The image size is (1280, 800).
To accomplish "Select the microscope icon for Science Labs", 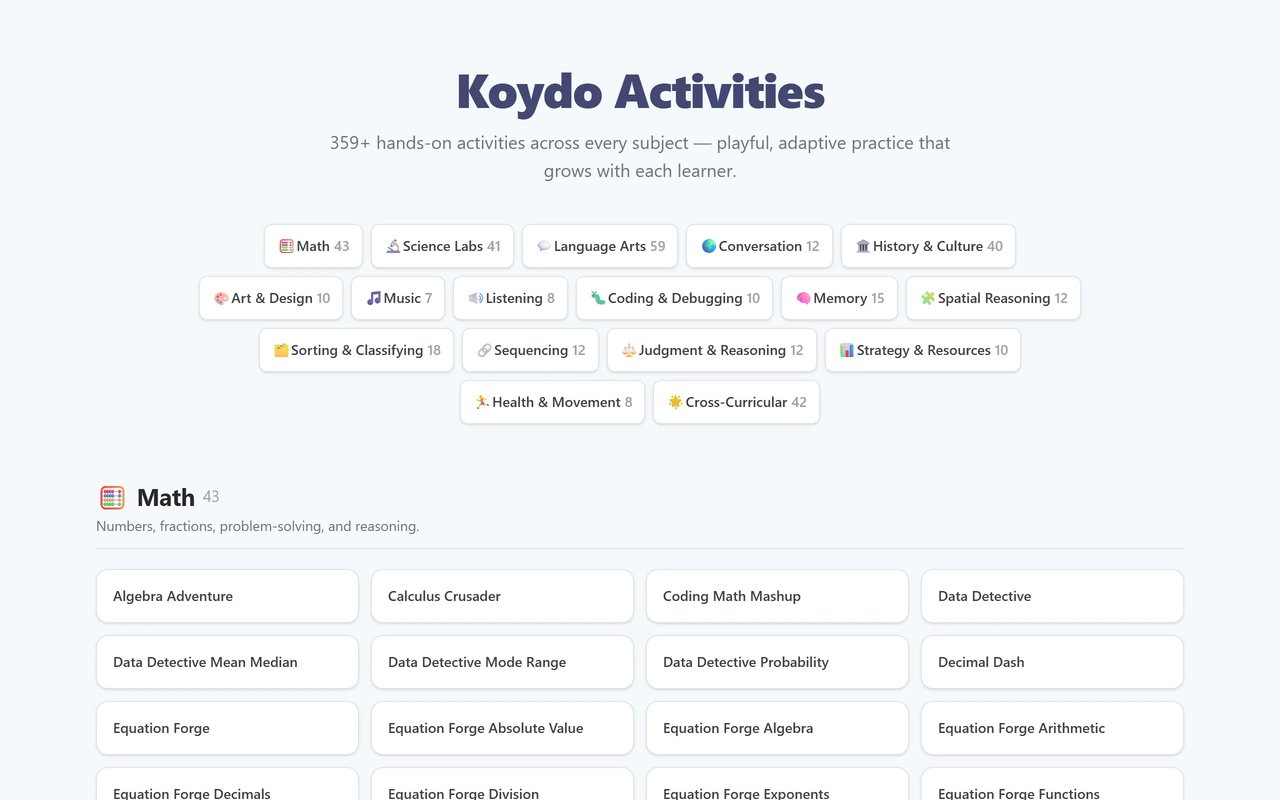I will tap(393, 246).
